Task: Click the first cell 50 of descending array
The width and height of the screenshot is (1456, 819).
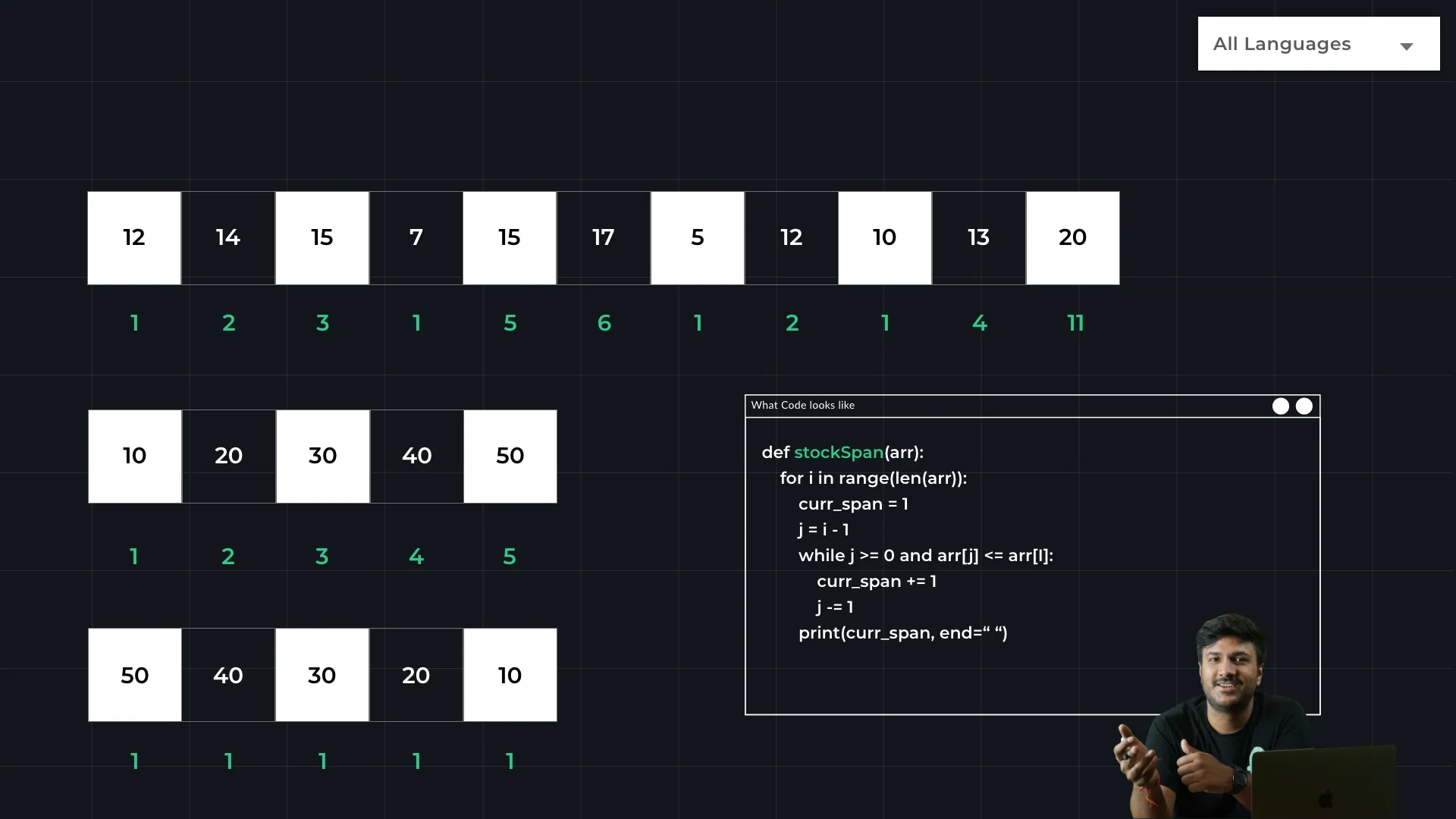Action: click(134, 675)
